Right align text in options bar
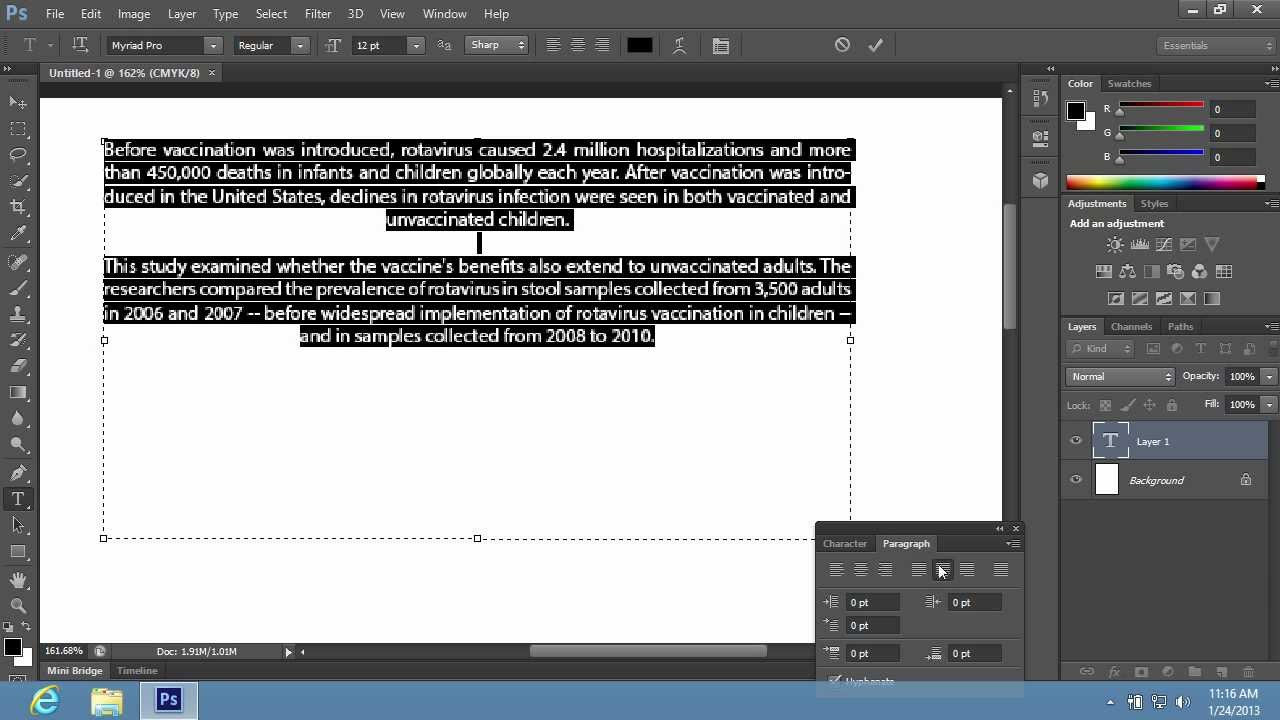This screenshot has width=1280, height=720. [602, 45]
